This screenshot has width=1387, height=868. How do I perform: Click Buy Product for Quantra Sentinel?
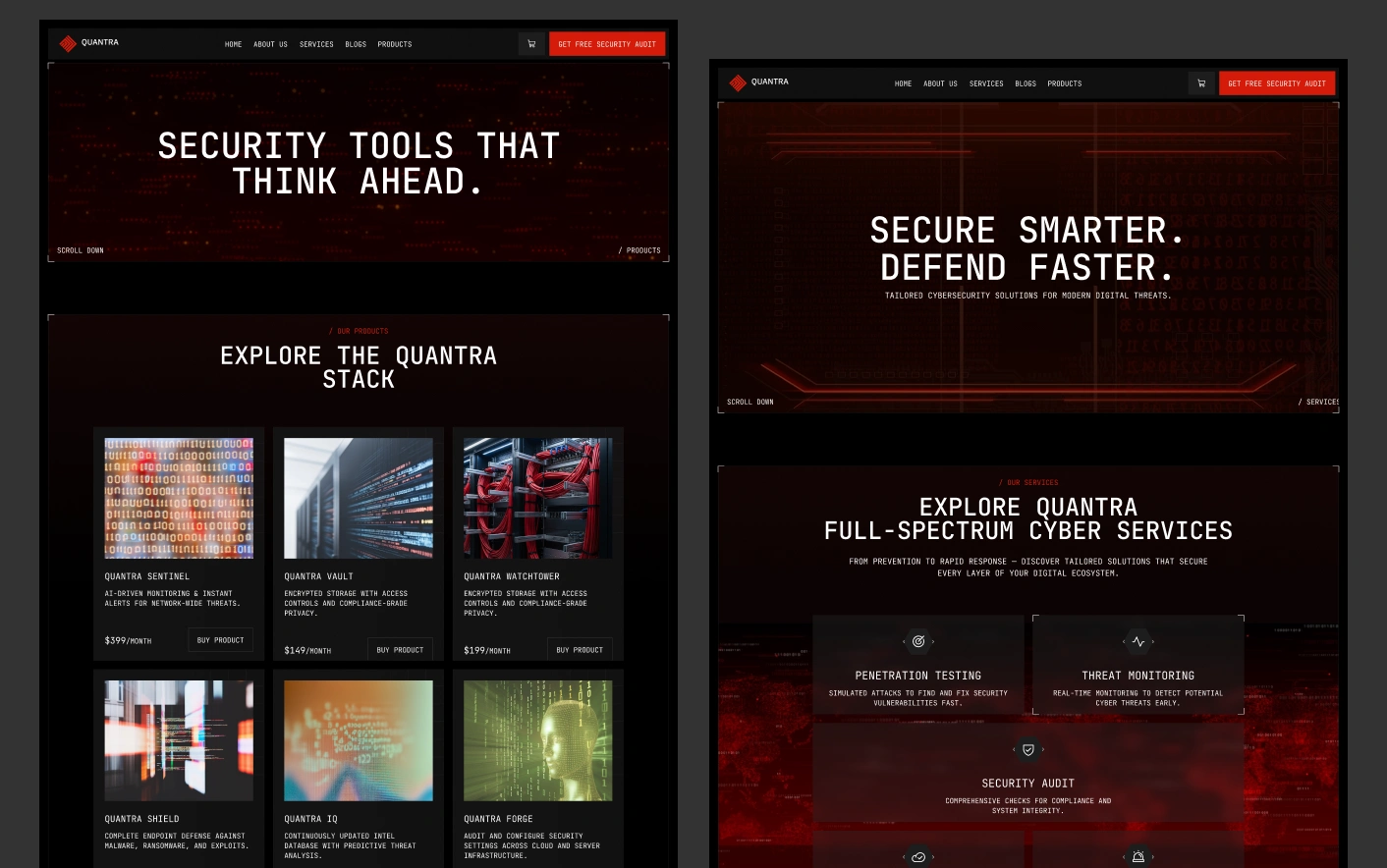220,640
